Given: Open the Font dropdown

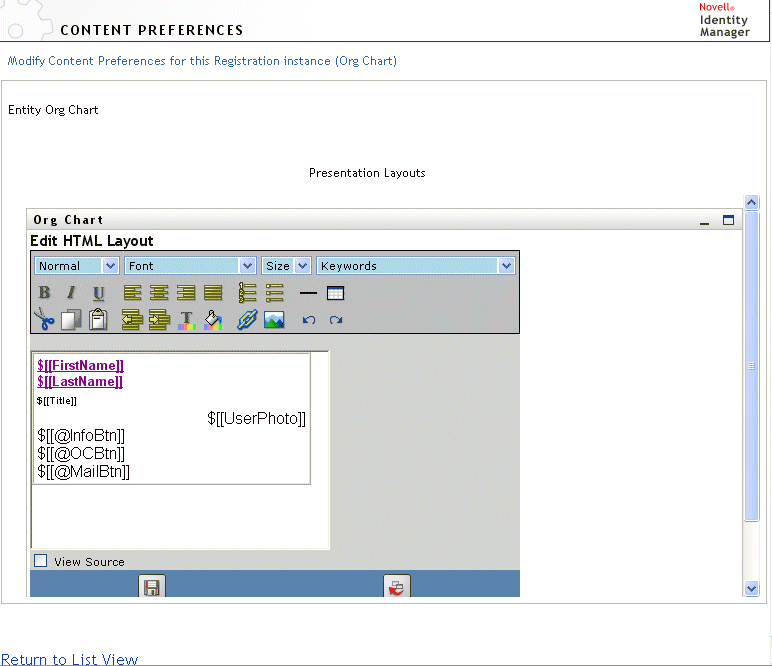Looking at the screenshot, I should tap(190, 266).
